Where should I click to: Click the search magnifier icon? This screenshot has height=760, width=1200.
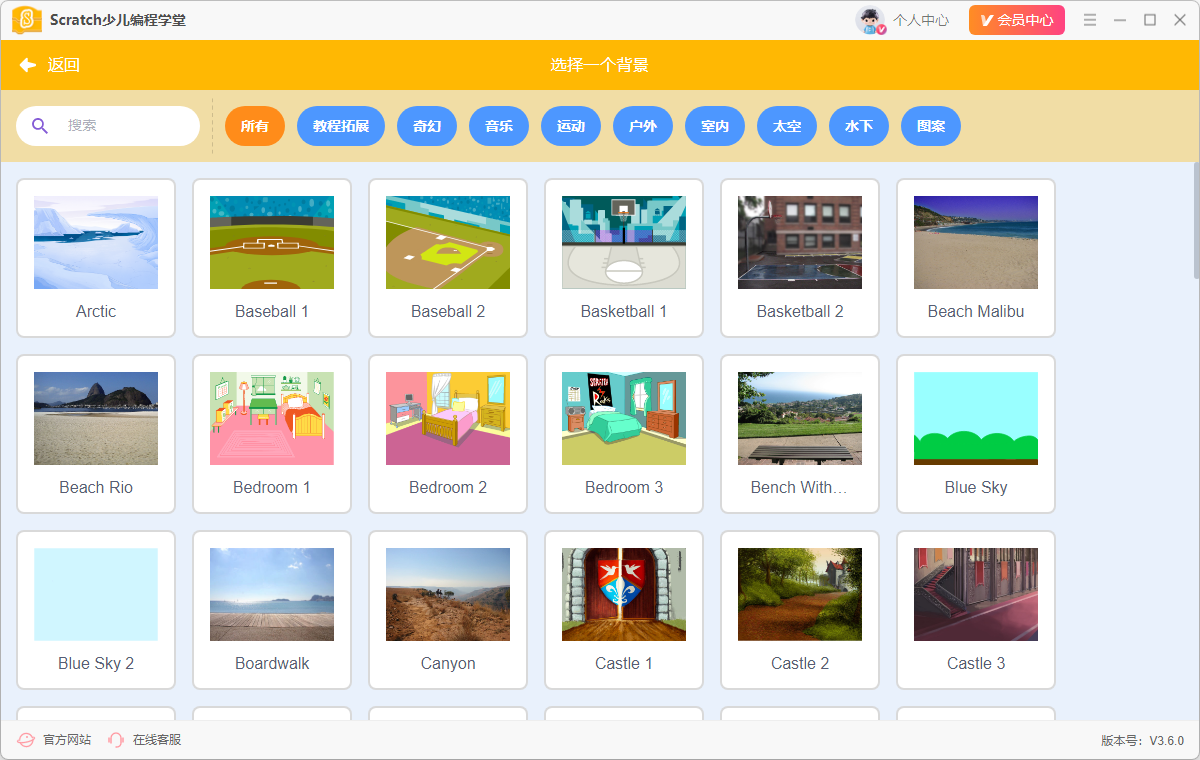tap(40, 126)
